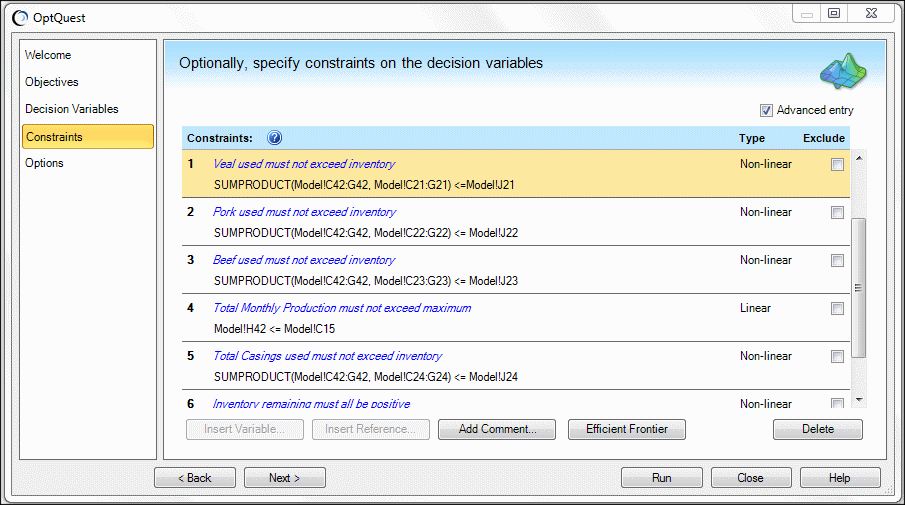Screen dimensions: 905x505
Task: Select 'Total Monthly Production must not exceed maximum'
Action: point(342,308)
